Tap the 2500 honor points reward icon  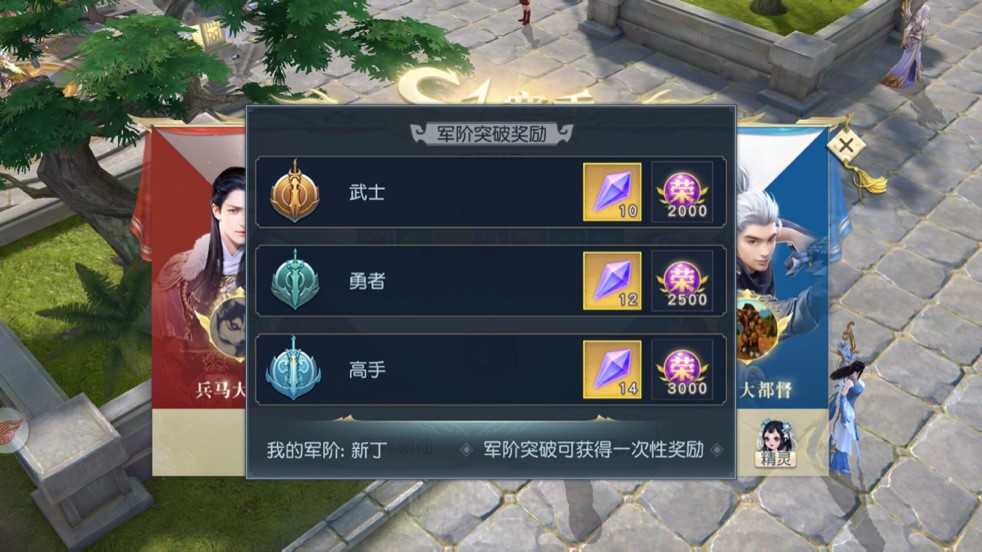(682, 281)
